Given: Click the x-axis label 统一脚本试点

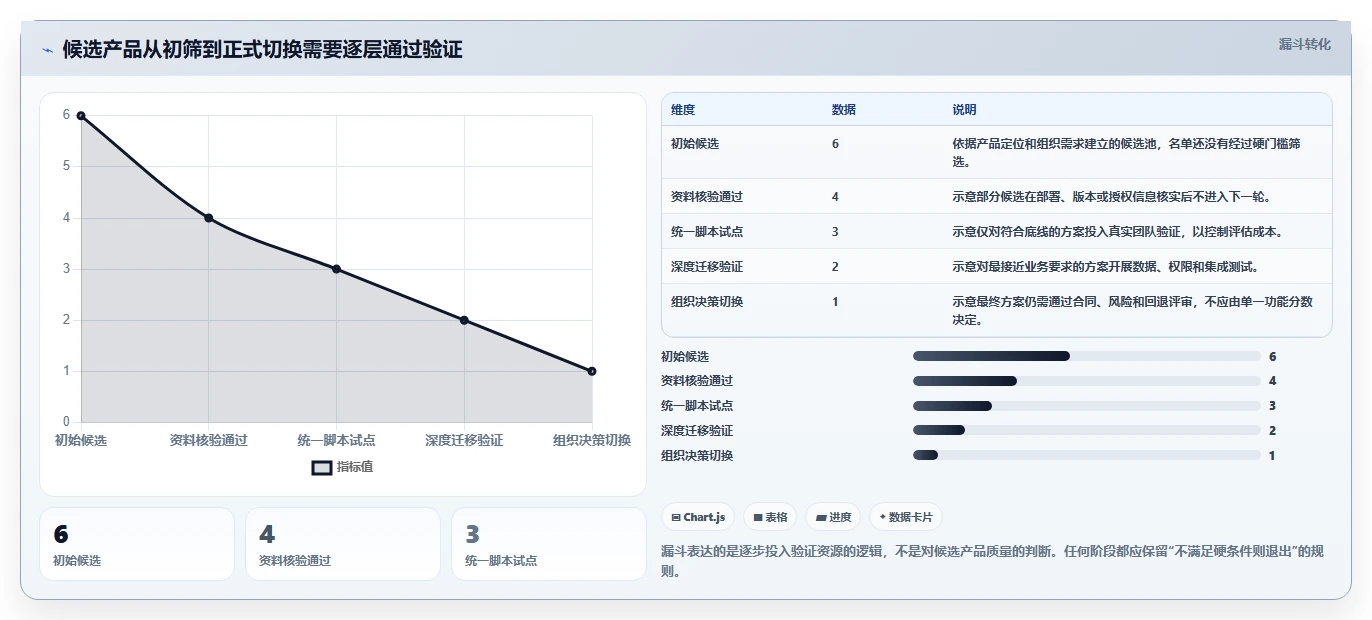Looking at the screenshot, I should click(336, 440).
